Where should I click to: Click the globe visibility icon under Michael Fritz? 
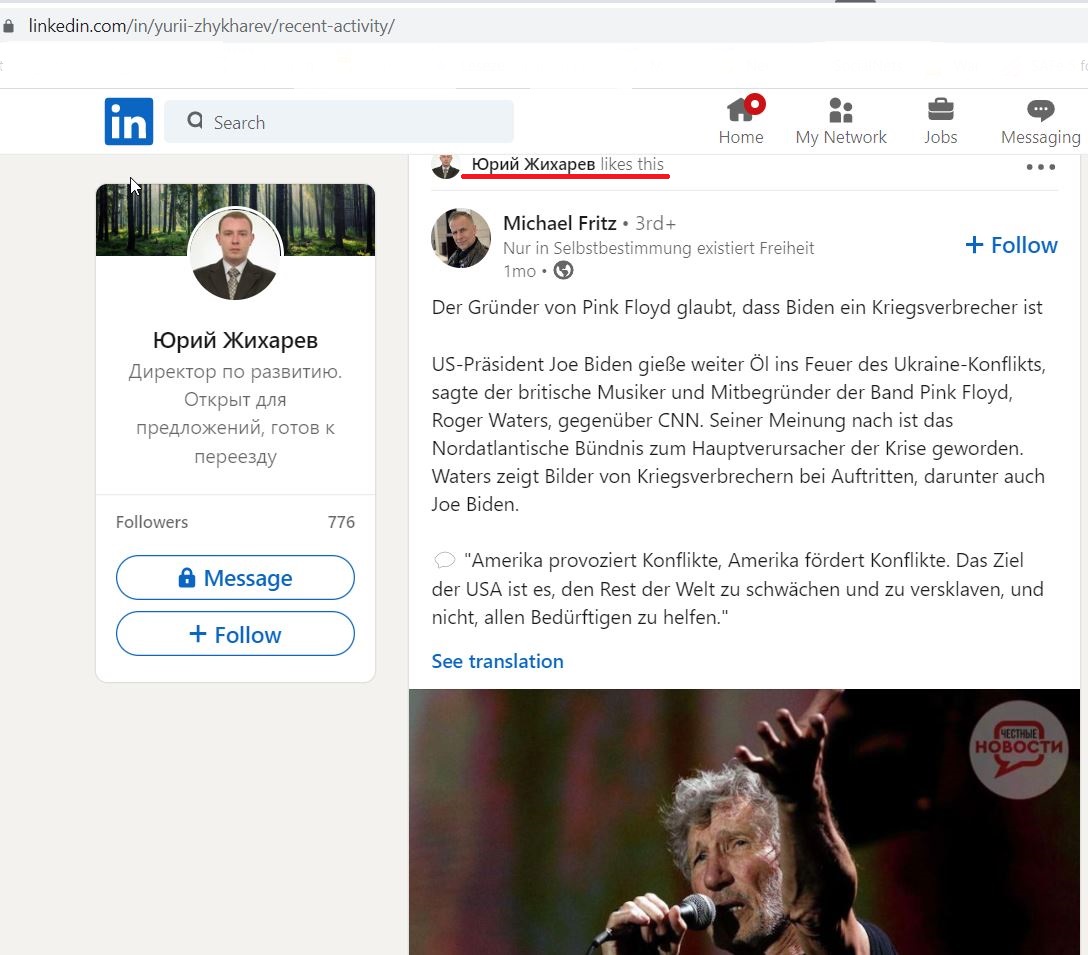(x=563, y=270)
